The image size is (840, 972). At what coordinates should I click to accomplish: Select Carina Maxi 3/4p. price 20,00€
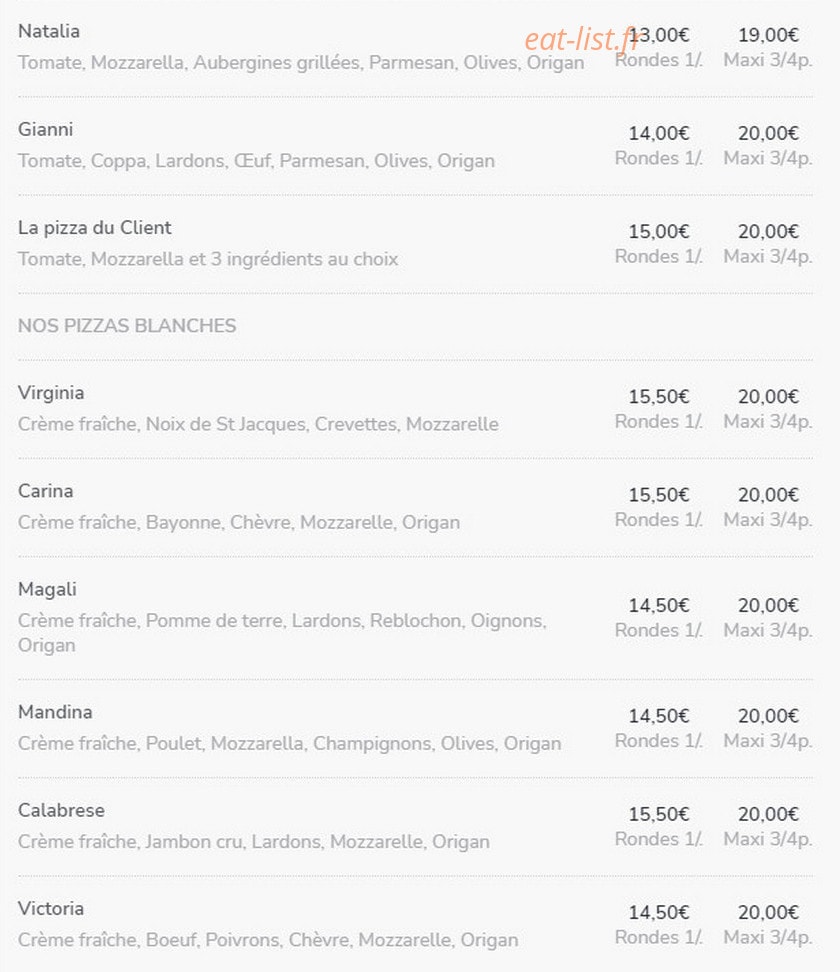(768, 495)
